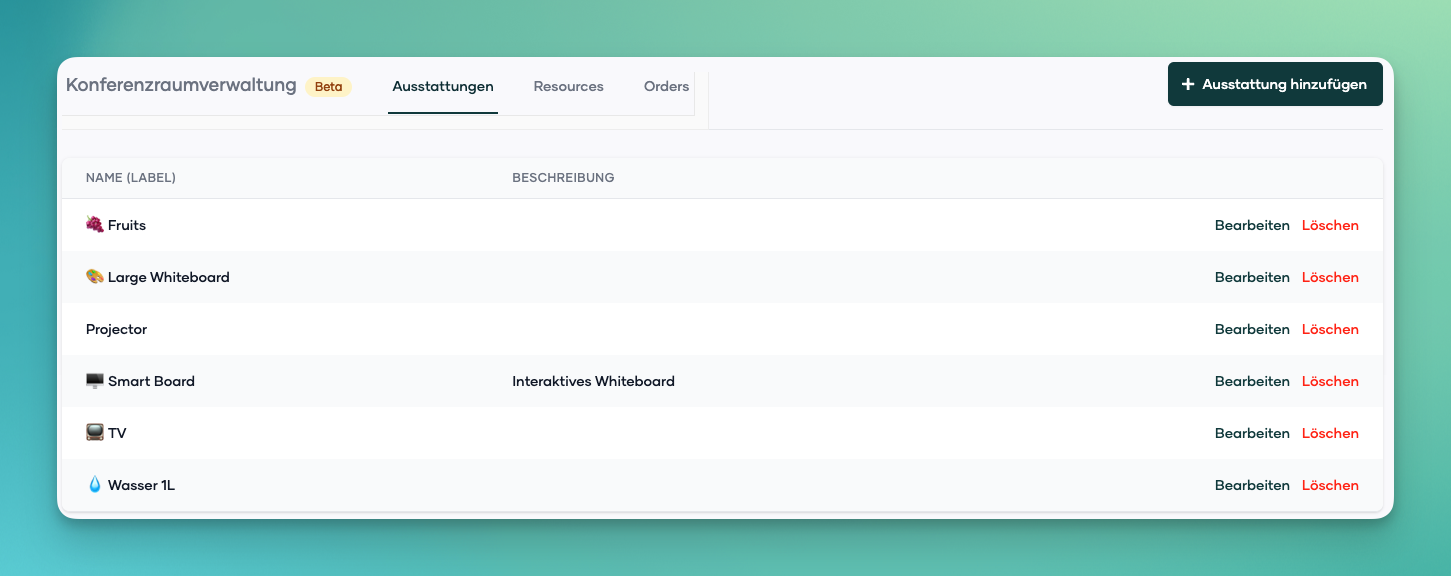Screen dimensions: 1451x576
Task: Click the plus icon in Ausstattung hinzufügen
Action: point(1188,85)
